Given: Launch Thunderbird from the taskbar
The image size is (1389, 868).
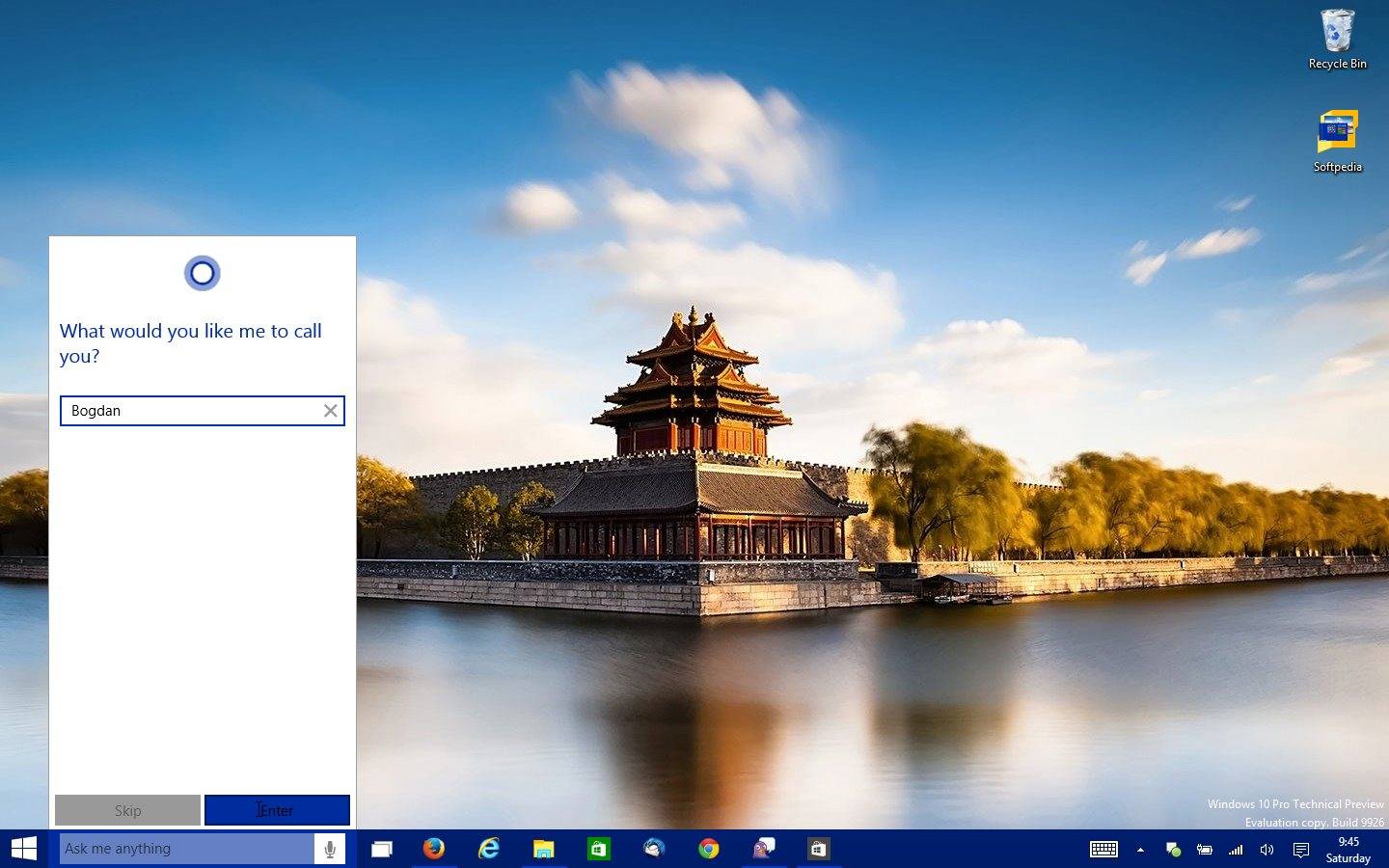Looking at the screenshot, I should pyautogui.click(x=654, y=849).
